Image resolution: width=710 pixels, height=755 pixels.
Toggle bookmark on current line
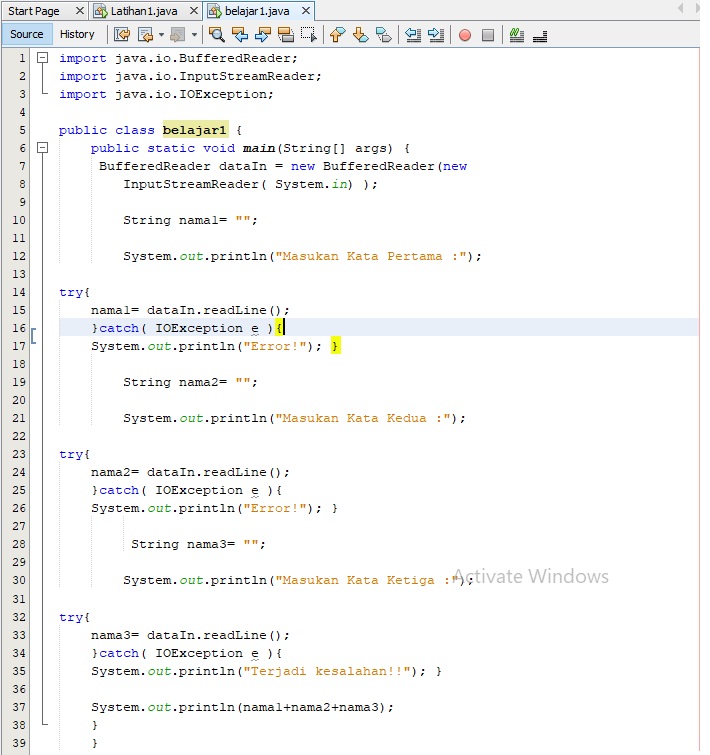tap(384, 35)
